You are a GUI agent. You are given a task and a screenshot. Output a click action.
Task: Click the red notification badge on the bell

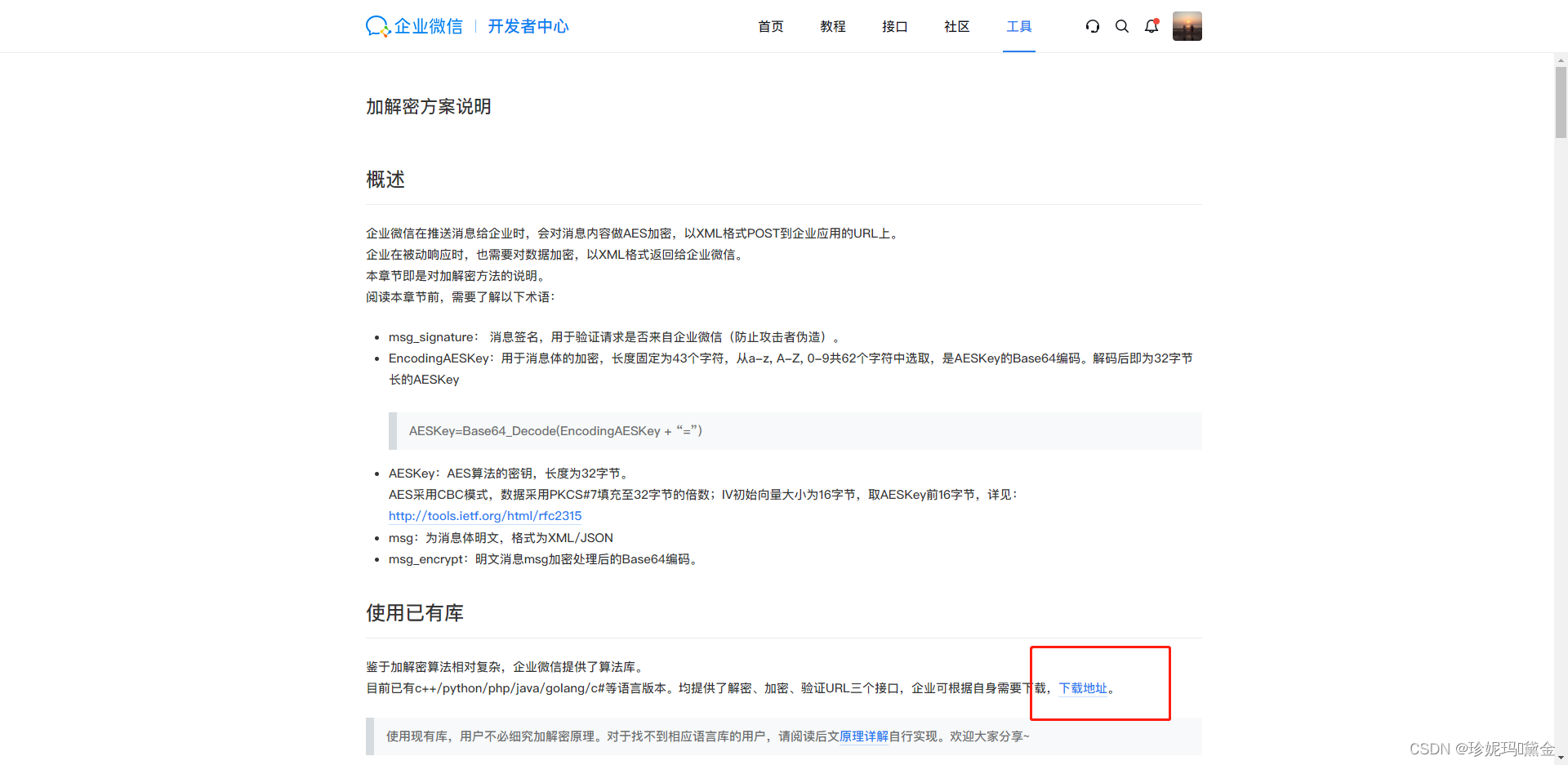[1156, 20]
